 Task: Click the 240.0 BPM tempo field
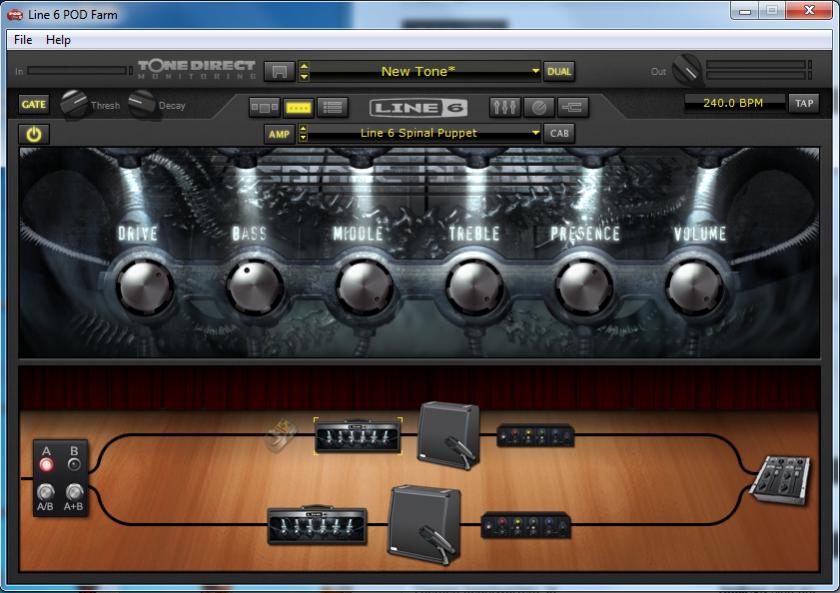733,103
